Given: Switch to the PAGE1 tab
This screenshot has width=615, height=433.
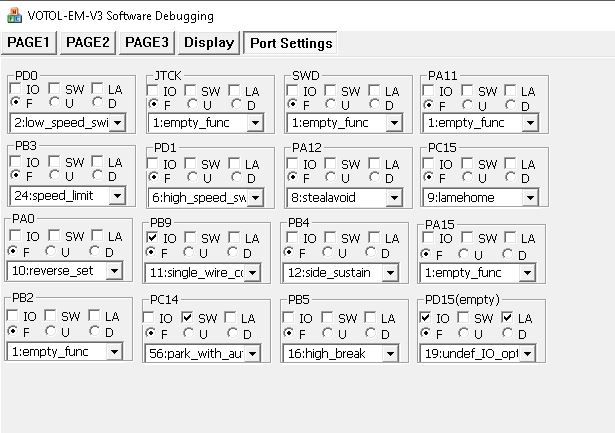Looking at the screenshot, I should tap(28, 42).
